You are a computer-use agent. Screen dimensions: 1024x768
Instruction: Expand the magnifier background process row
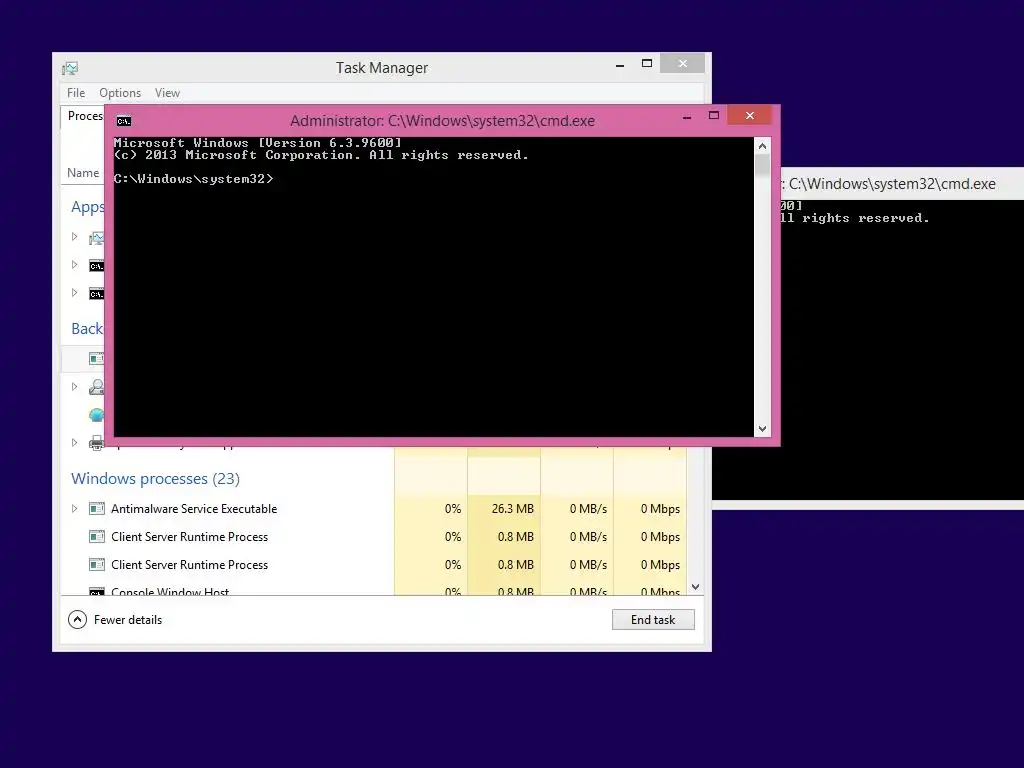tap(74, 386)
